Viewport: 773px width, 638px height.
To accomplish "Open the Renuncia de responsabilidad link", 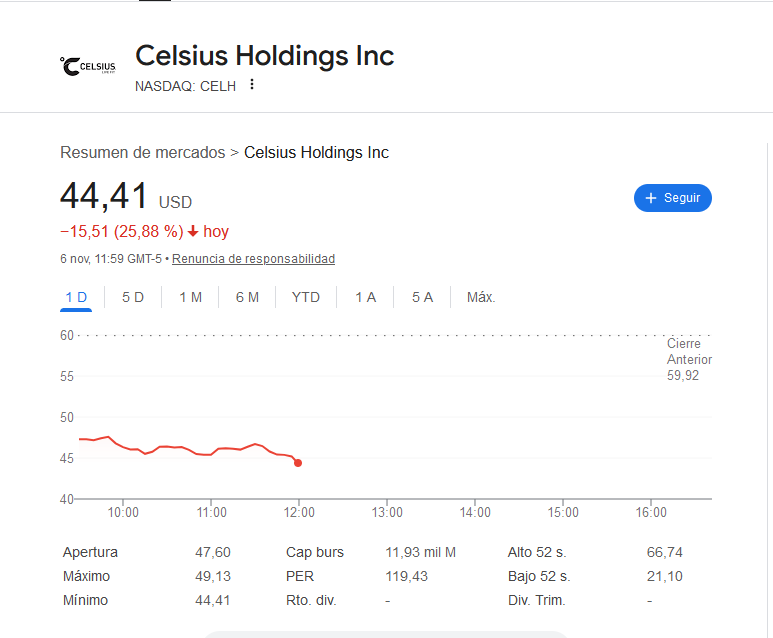I will 253,259.
